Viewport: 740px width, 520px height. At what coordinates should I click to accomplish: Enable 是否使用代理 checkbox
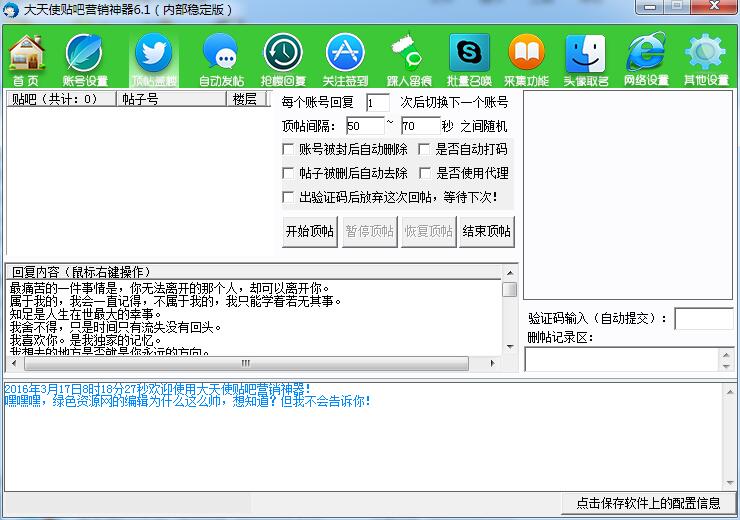pos(424,173)
